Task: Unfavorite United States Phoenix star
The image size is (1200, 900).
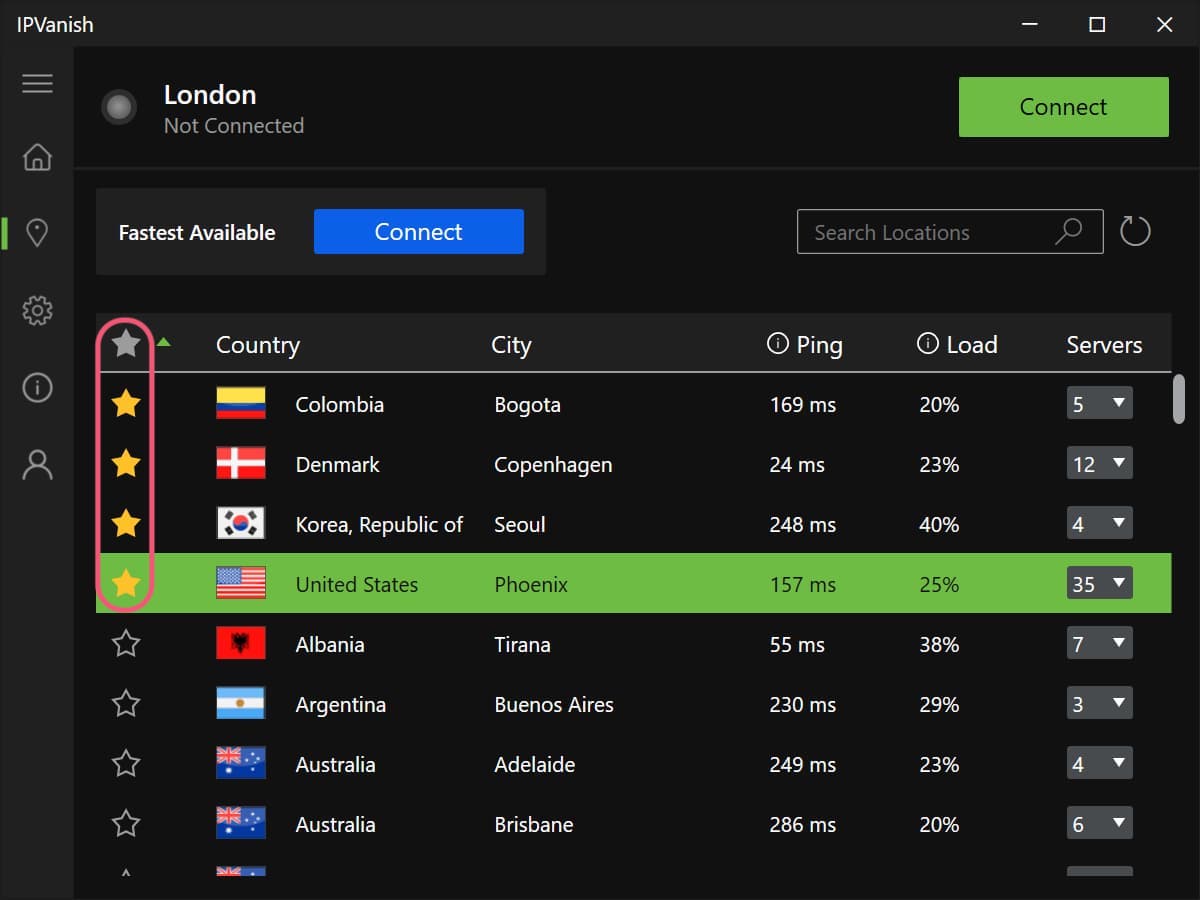Action: tap(126, 584)
